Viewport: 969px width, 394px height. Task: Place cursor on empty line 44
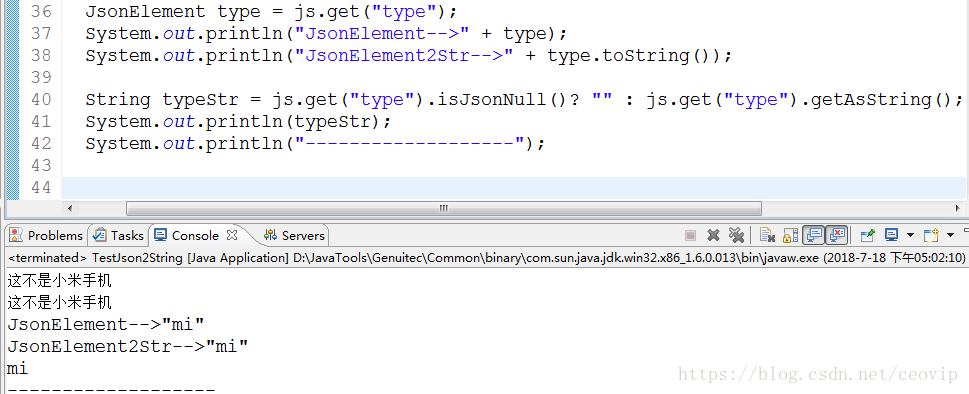[x=513, y=188]
